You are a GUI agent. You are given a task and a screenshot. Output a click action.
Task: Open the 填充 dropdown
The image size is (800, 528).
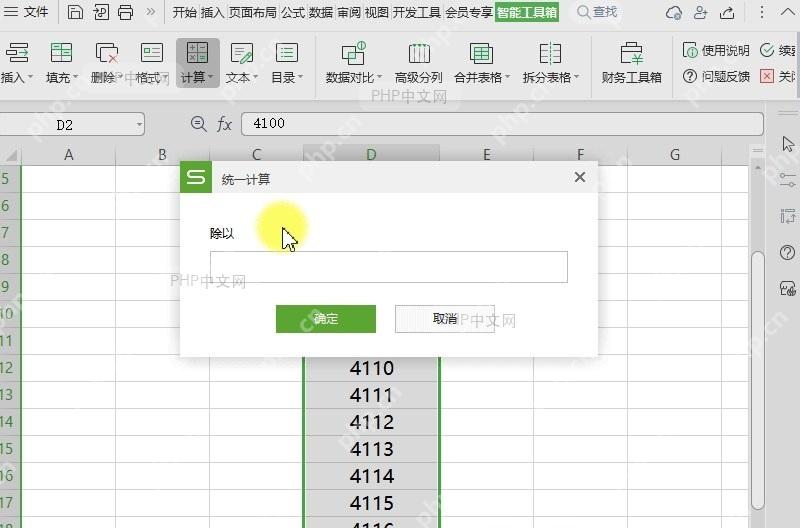[61, 63]
